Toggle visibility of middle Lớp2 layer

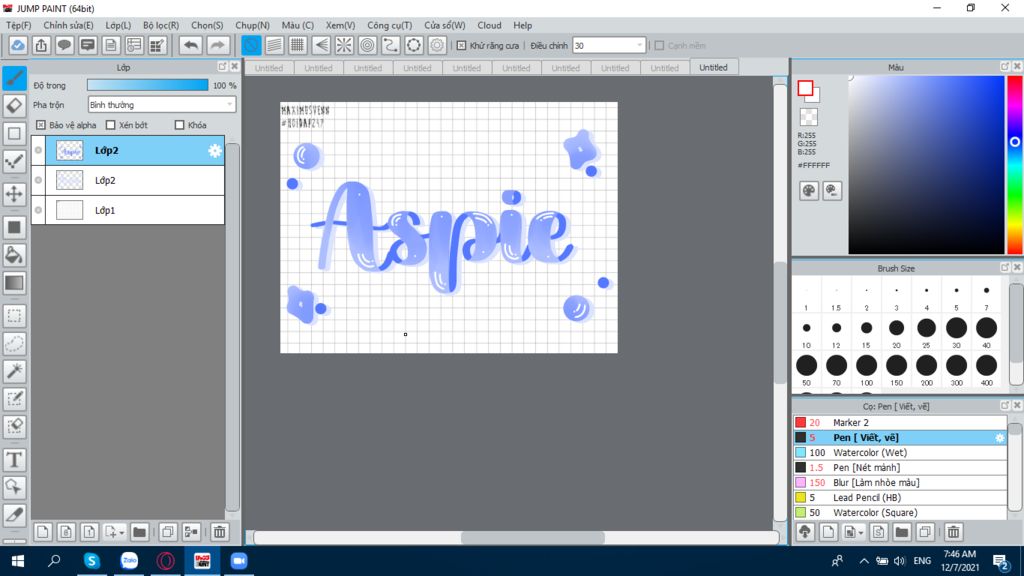coord(39,180)
